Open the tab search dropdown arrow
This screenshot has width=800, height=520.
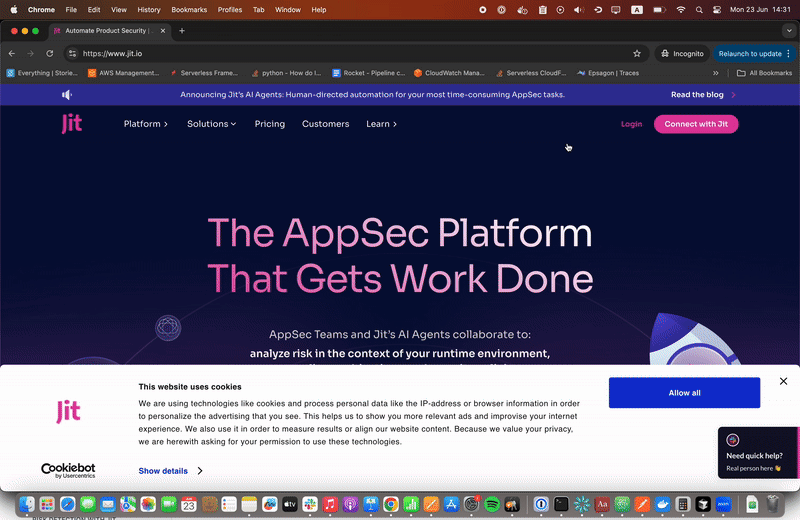click(x=789, y=31)
